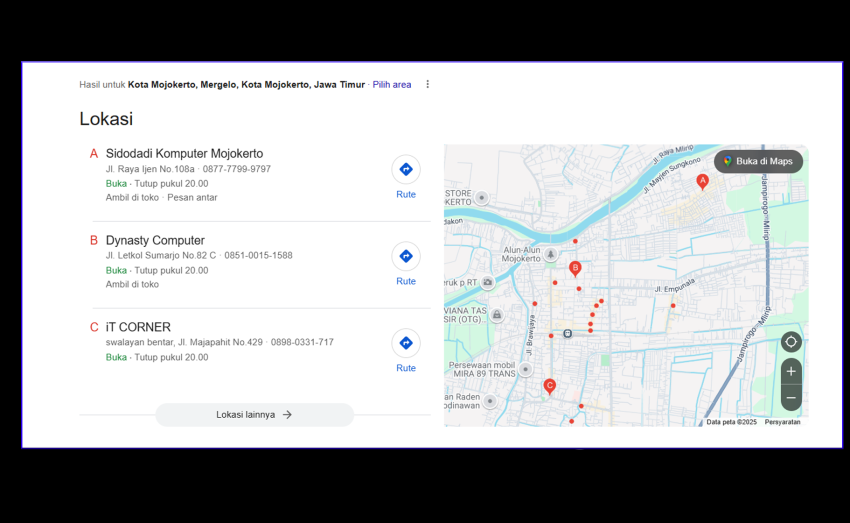Open Dynasty Computer listing
This screenshot has width=850, height=523.
pyautogui.click(x=155, y=240)
